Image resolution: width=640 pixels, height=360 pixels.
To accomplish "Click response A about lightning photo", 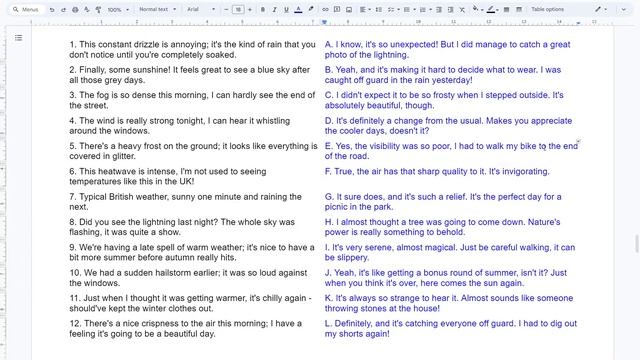I will [x=447, y=49].
